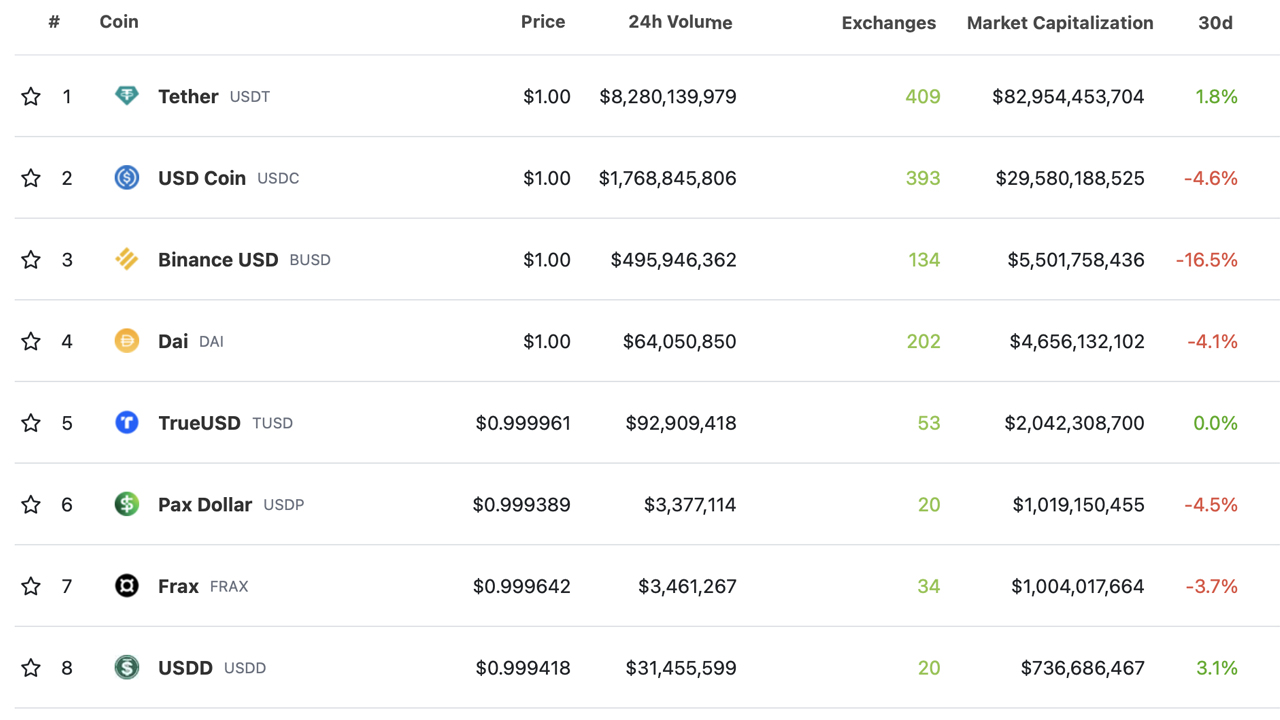Click the Binance USD logo icon
The height and width of the screenshot is (720, 1280).
point(127,260)
